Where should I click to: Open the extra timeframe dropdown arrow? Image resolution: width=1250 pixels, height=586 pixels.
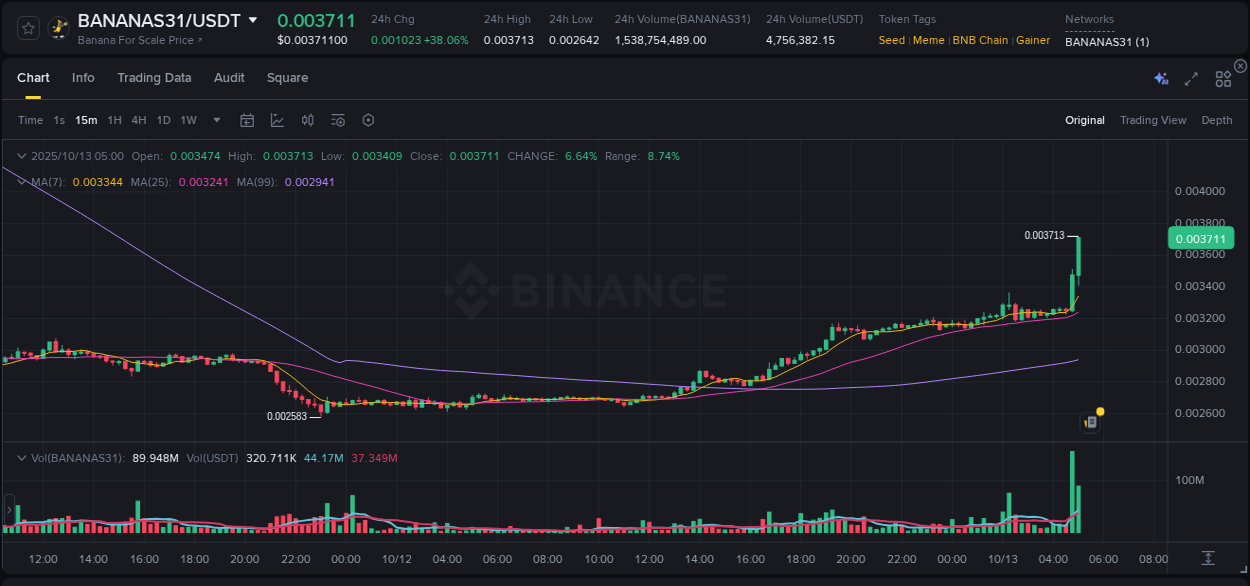tap(215, 120)
